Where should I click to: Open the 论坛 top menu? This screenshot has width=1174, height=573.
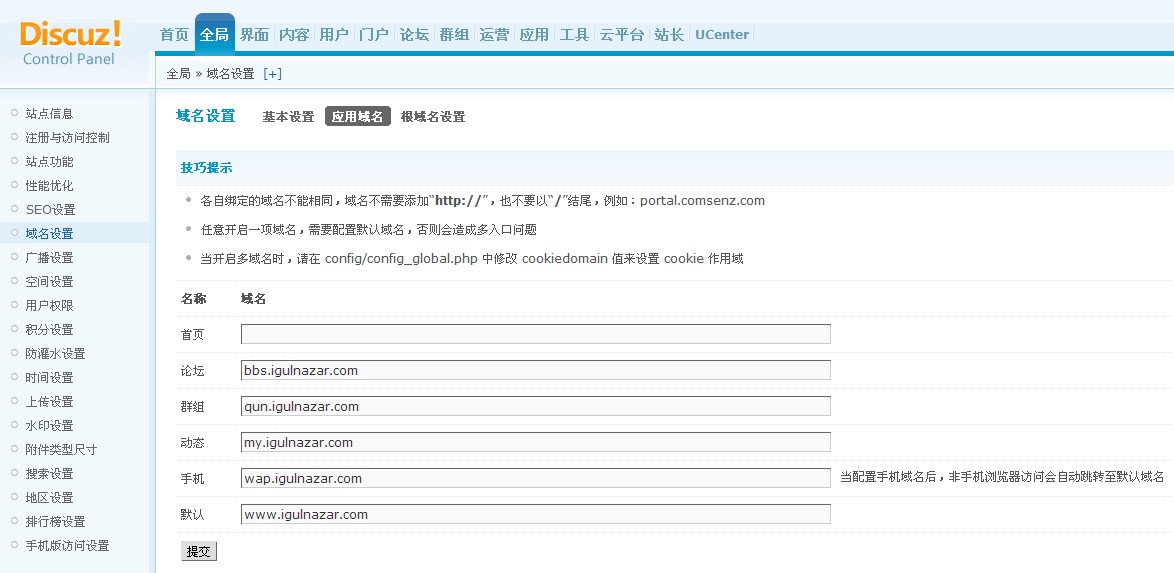pyautogui.click(x=414, y=34)
